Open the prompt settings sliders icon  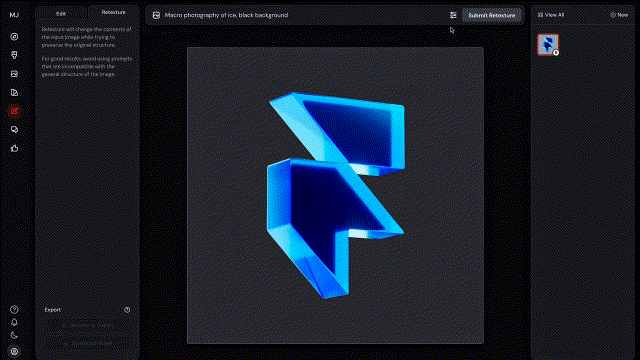453,15
